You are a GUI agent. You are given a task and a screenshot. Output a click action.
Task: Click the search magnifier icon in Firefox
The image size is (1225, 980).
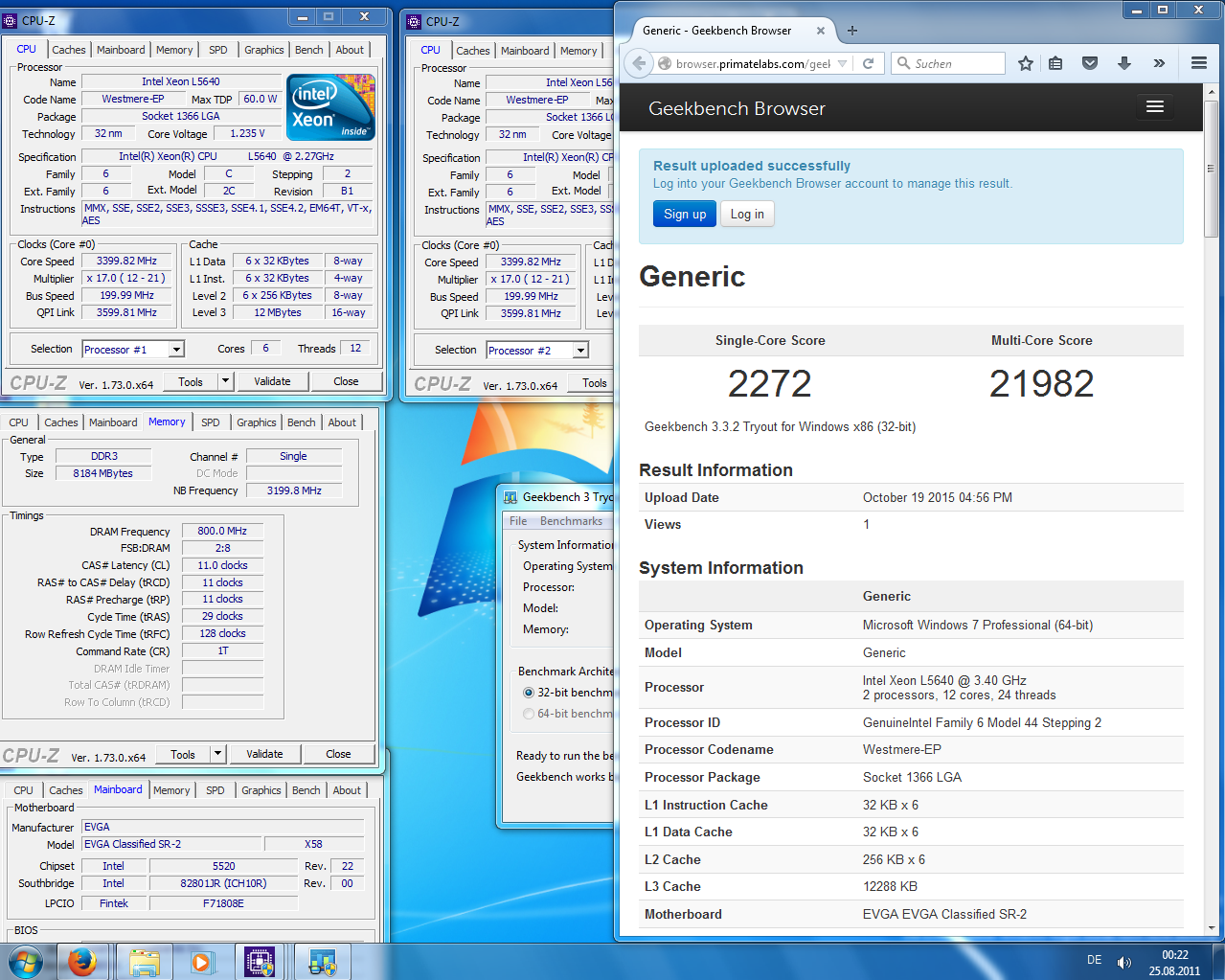tap(903, 63)
